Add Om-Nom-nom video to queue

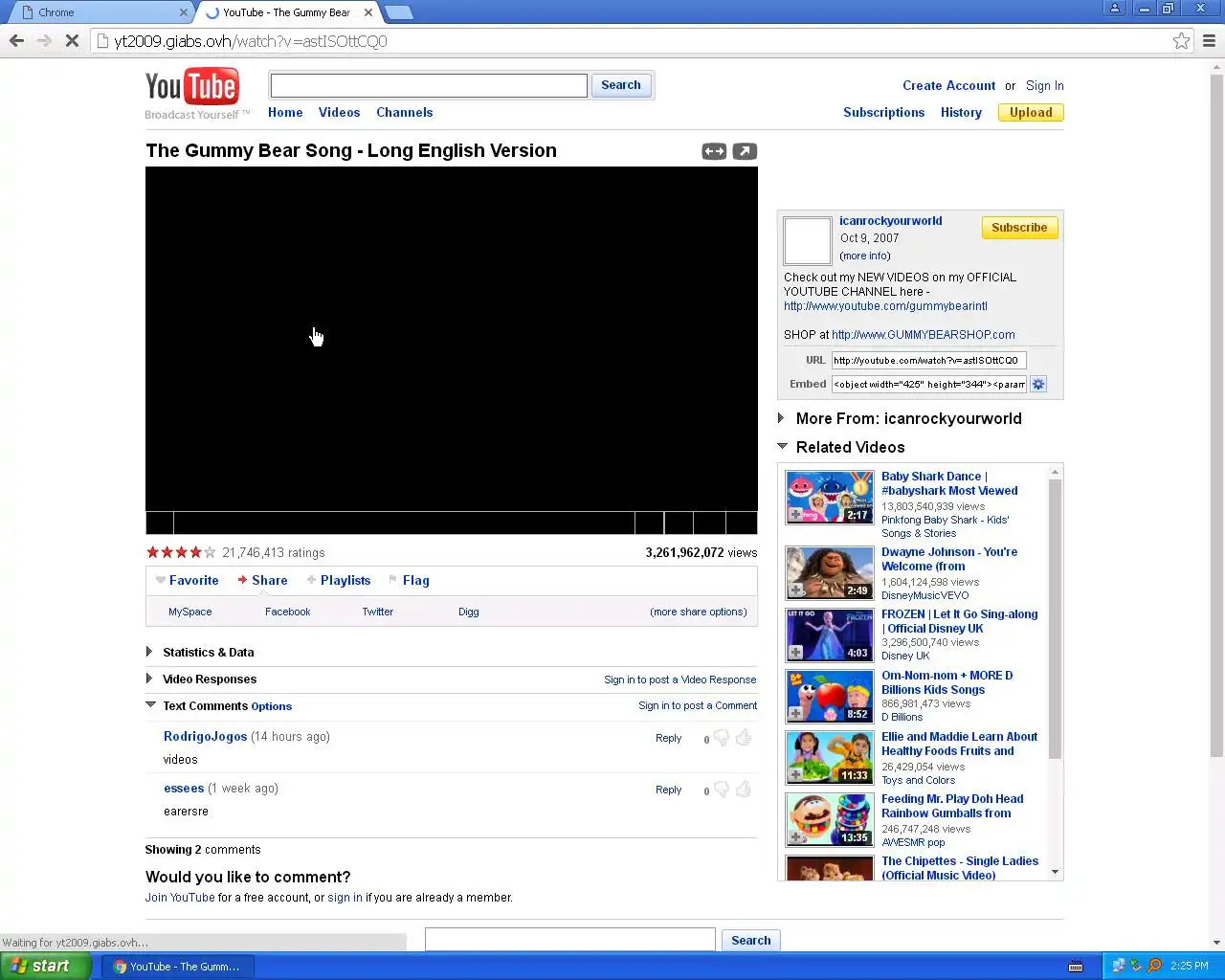[x=796, y=714]
